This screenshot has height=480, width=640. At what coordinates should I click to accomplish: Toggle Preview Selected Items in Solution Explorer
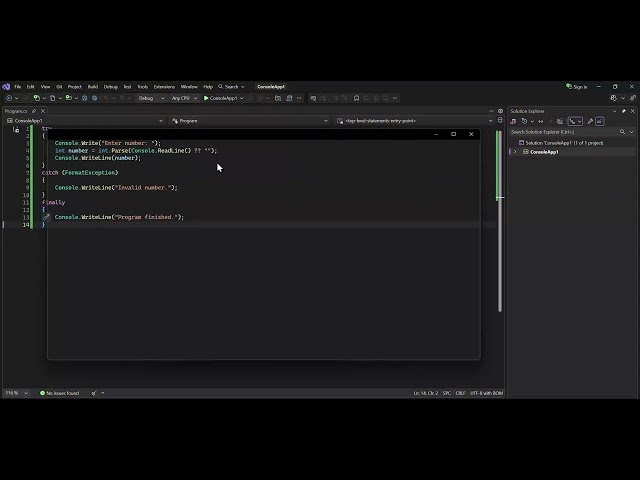coord(600,121)
